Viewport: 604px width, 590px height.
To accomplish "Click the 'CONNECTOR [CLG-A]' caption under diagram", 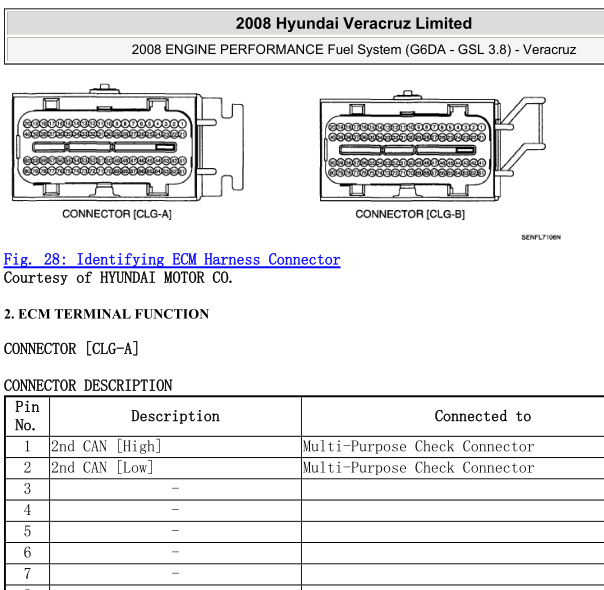I will coord(117,214).
